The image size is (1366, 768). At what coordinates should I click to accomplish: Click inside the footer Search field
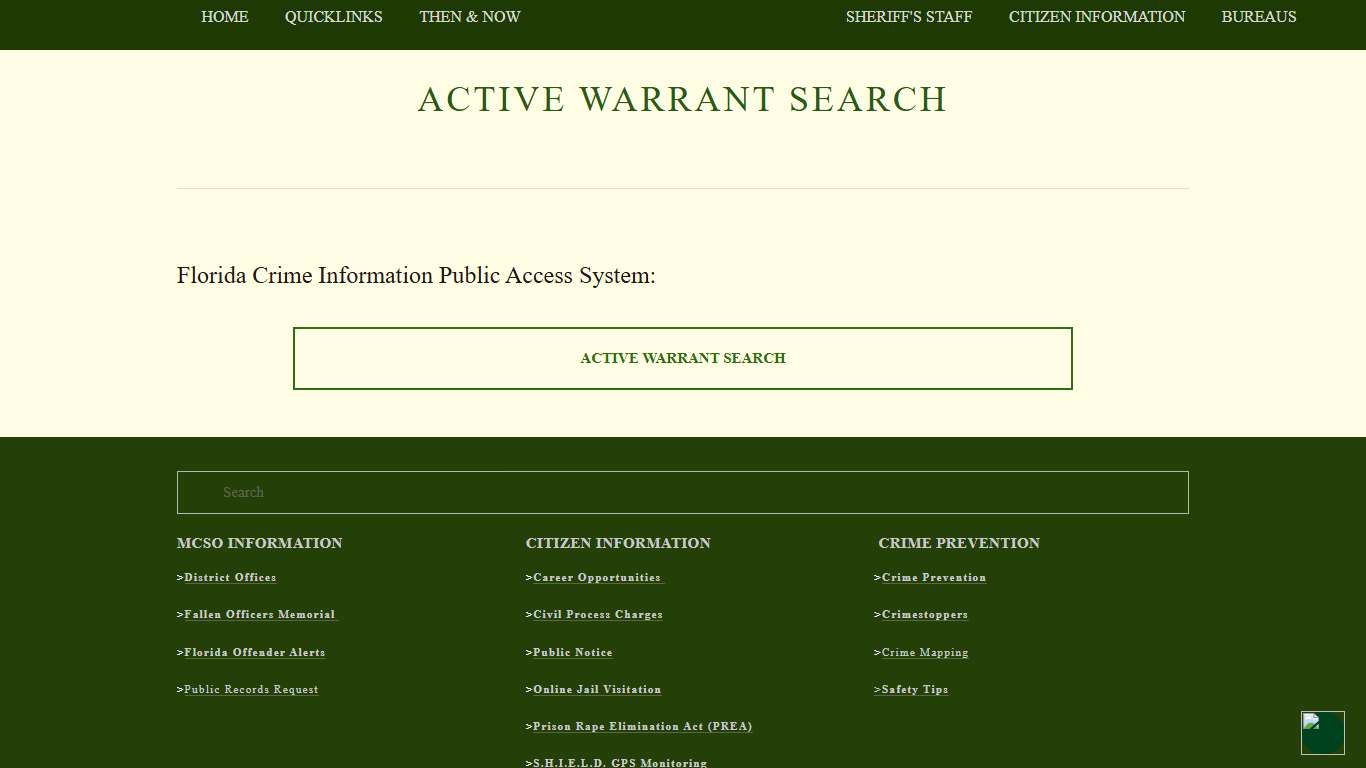click(x=683, y=492)
